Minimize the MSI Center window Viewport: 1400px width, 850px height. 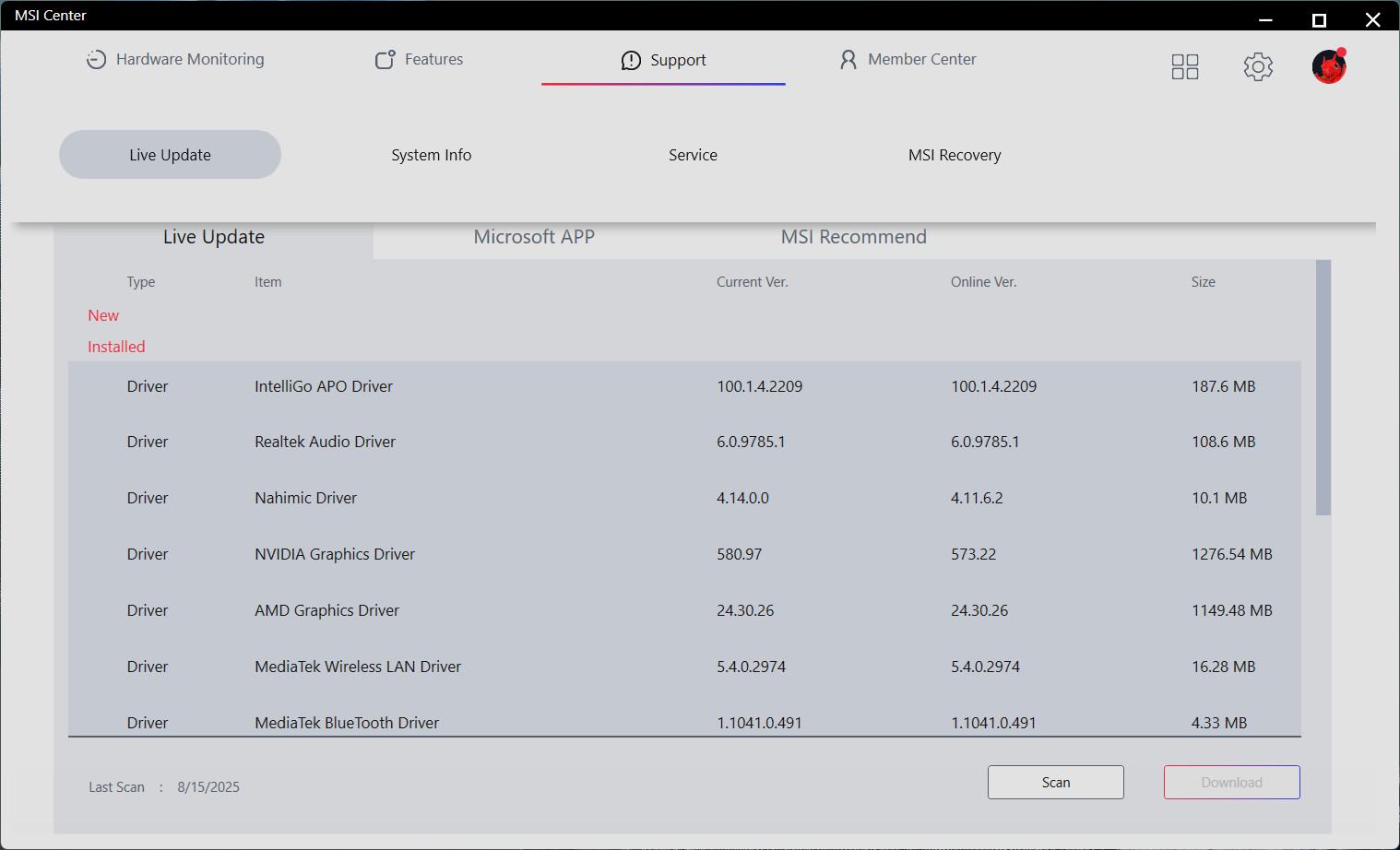[x=1266, y=19]
